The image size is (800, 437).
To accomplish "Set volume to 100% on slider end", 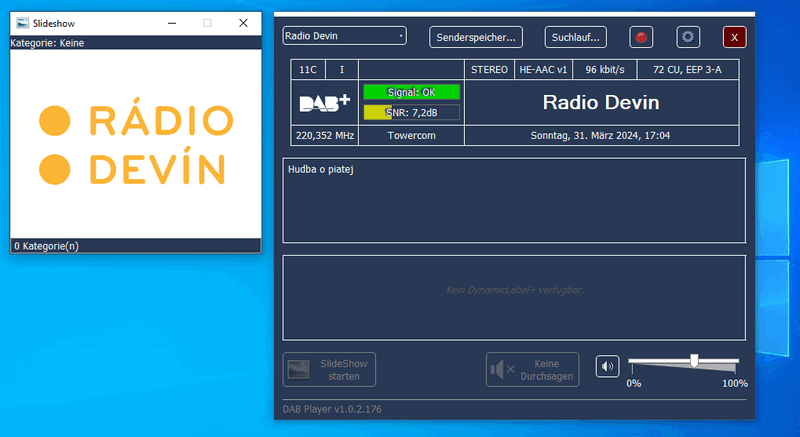I will tap(737, 362).
